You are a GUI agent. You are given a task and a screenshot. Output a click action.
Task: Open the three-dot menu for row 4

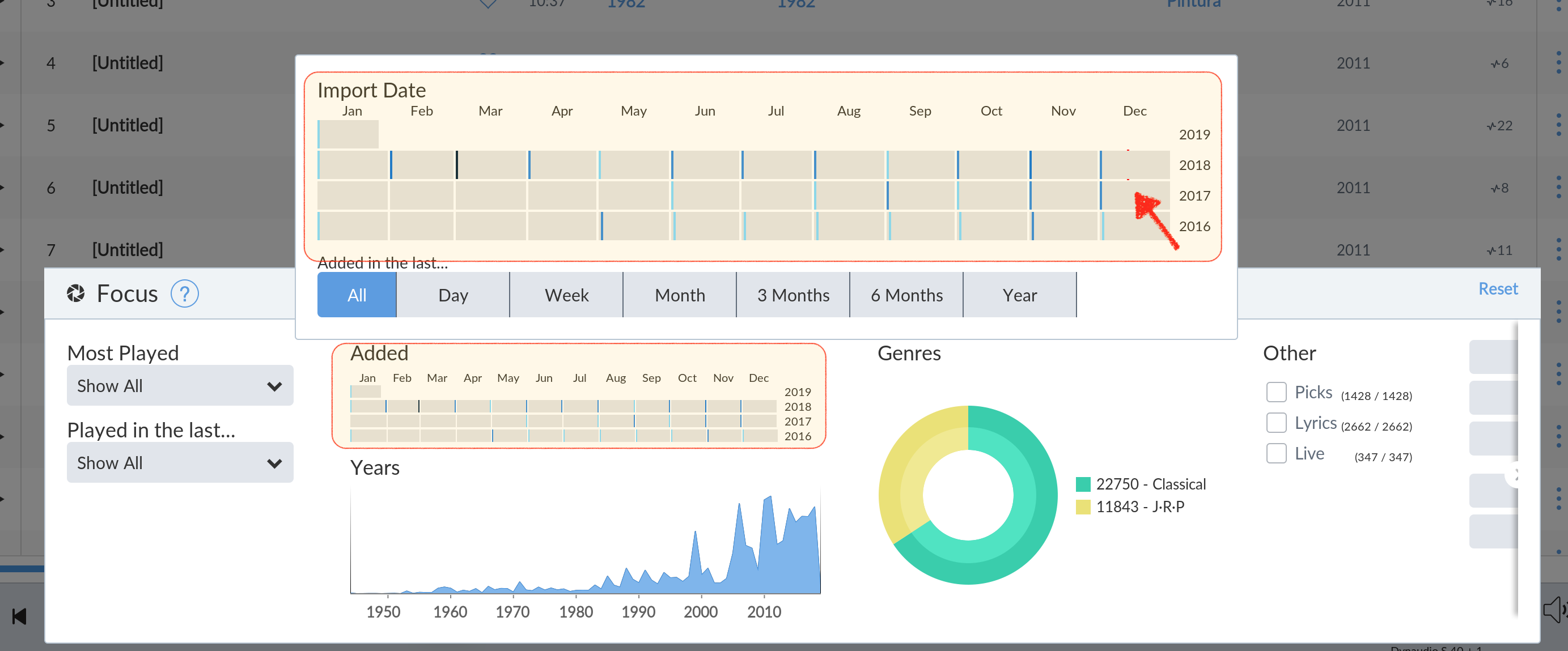coord(1558,63)
